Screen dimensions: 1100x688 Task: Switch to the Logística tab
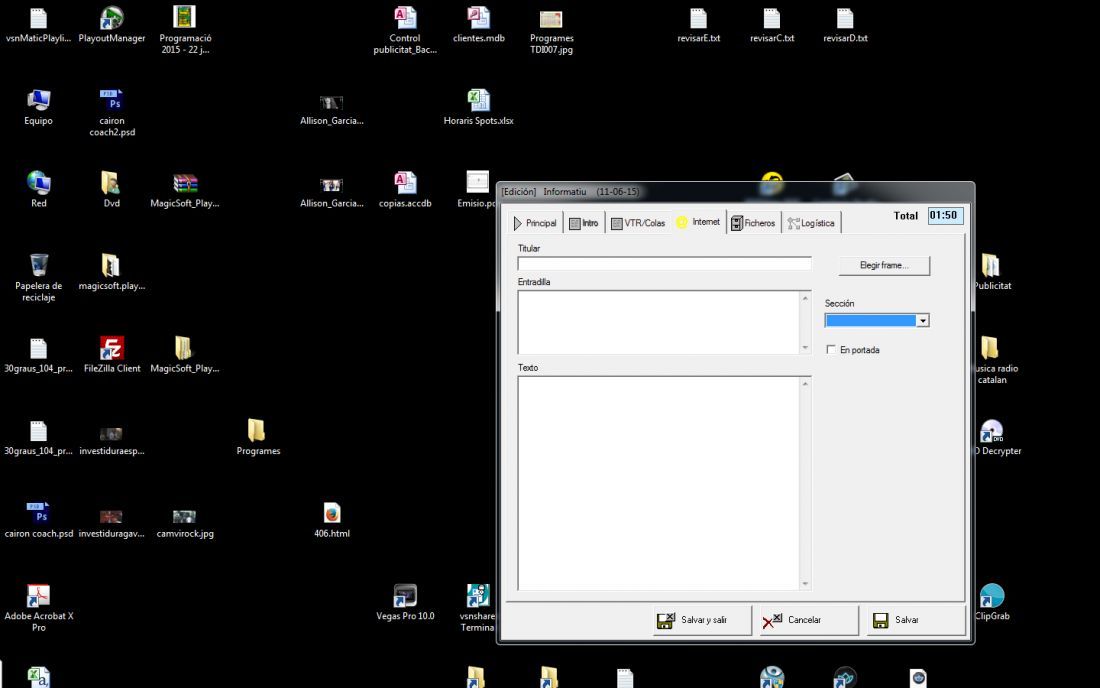click(812, 223)
